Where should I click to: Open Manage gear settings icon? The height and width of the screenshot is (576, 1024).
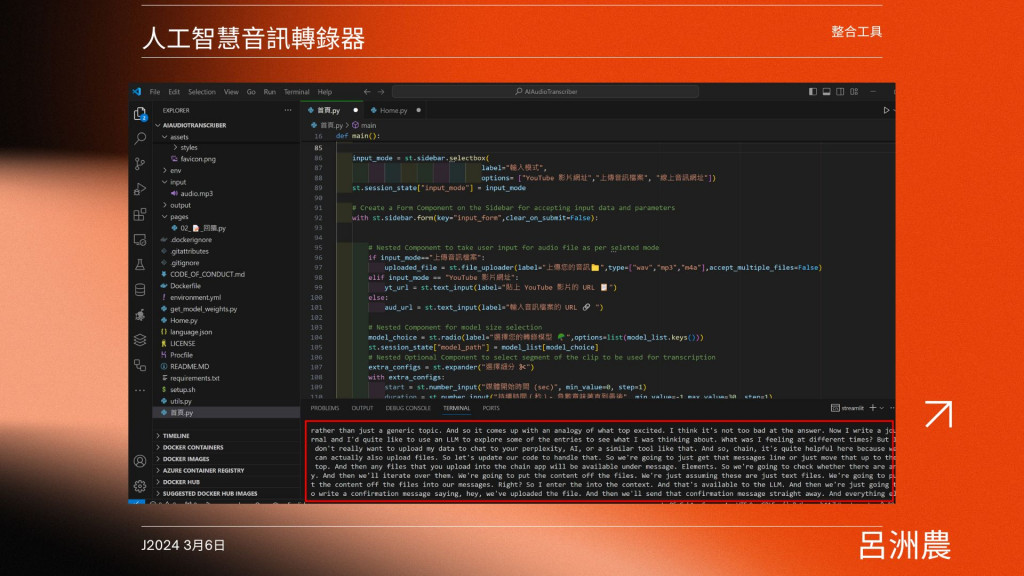point(140,486)
